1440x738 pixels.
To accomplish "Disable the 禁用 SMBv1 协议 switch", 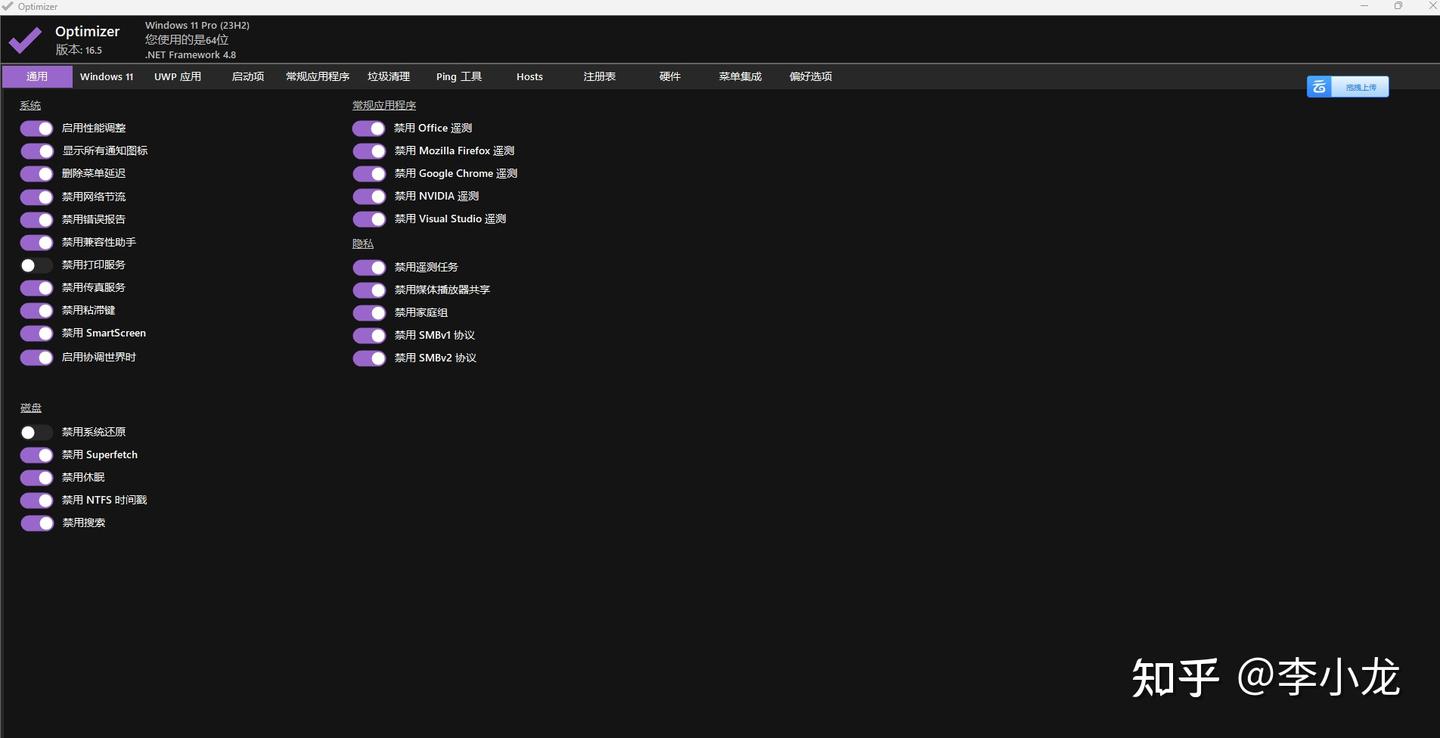I will tap(368, 335).
